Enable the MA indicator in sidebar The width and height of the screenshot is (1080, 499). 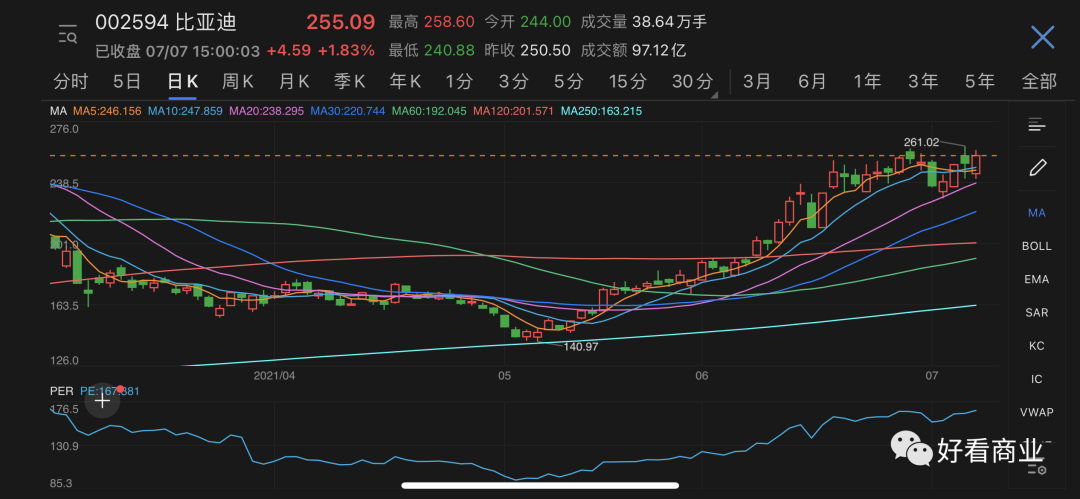(x=1037, y=213)
